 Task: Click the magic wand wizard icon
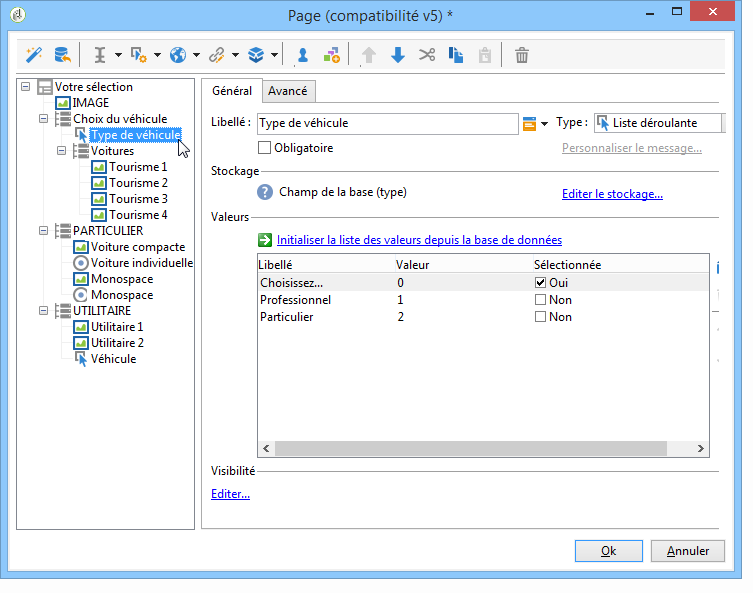click(32, 55)
